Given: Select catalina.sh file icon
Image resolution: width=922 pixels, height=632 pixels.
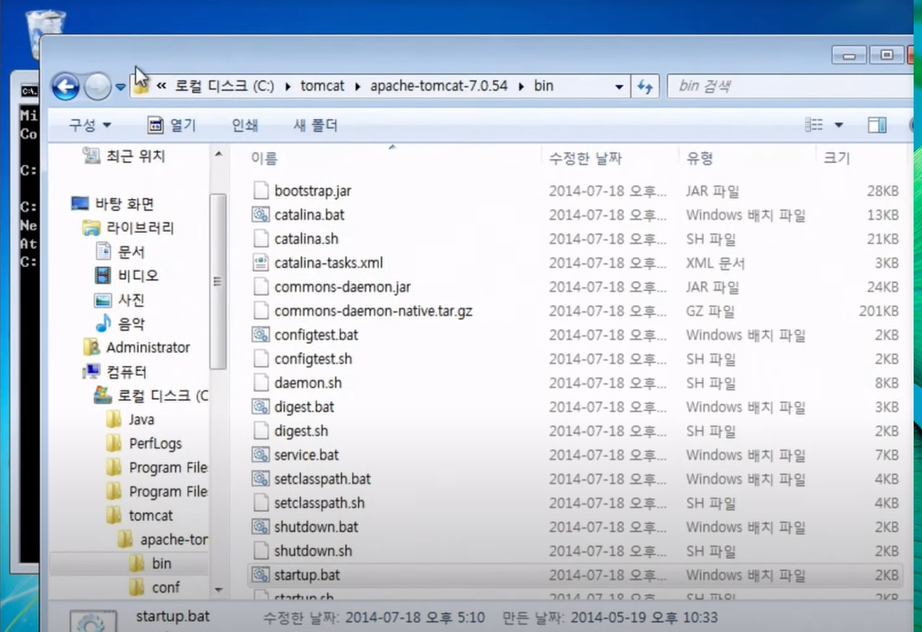Looking at the screenshot, I should (x=260, y=239).
